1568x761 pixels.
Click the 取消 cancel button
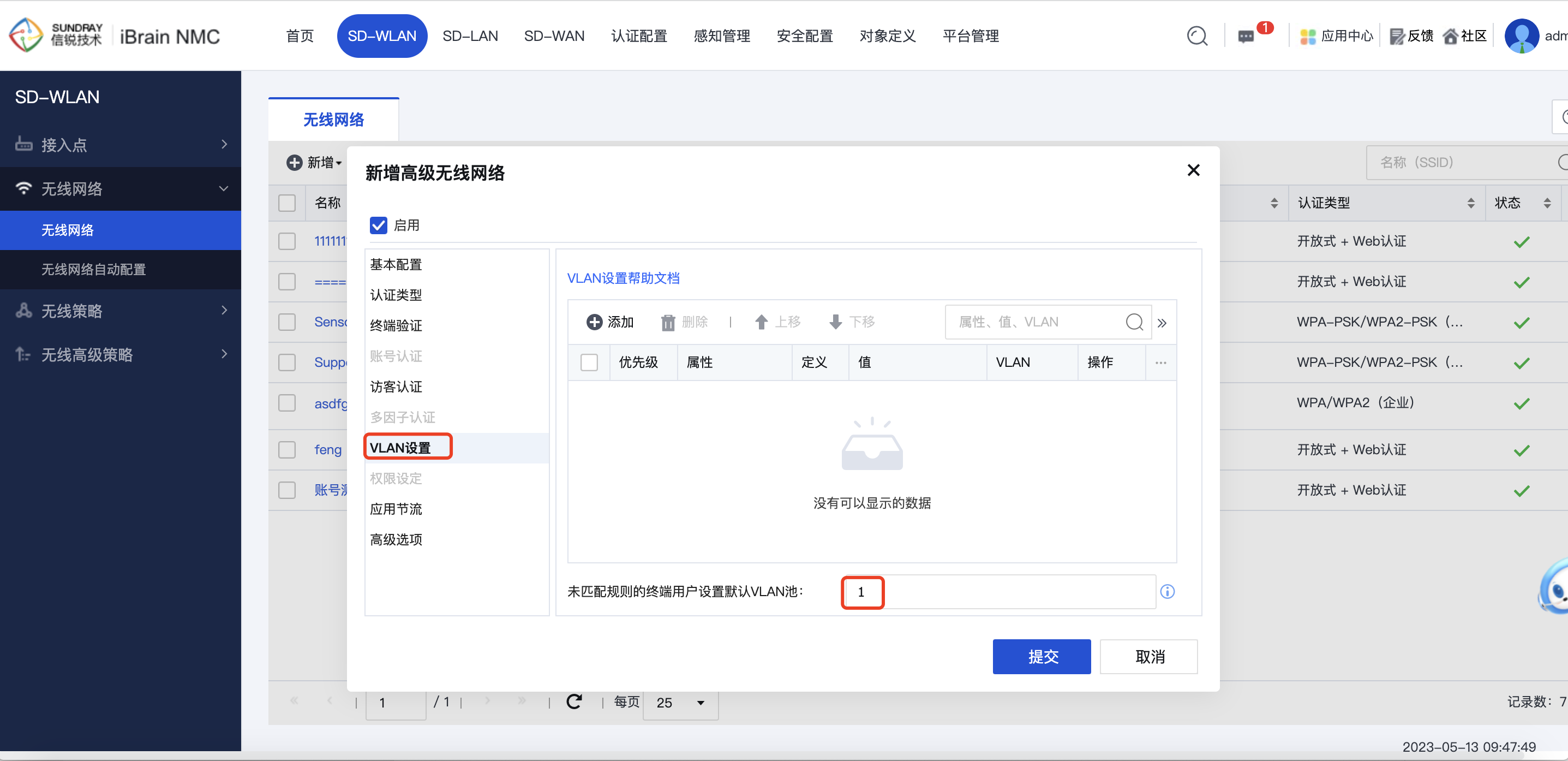click(x=1148, y=656)
